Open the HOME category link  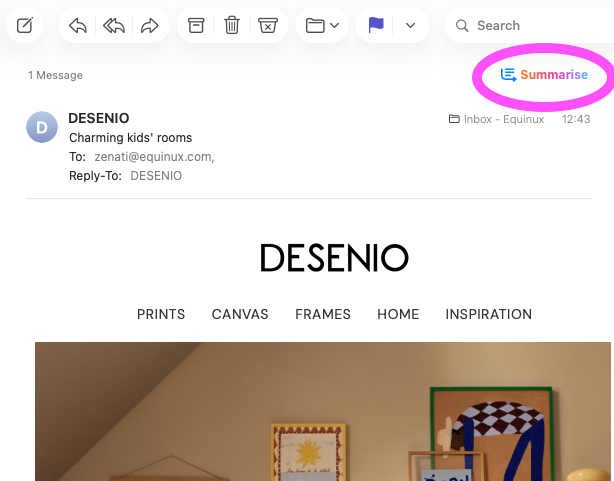(398, 314)
